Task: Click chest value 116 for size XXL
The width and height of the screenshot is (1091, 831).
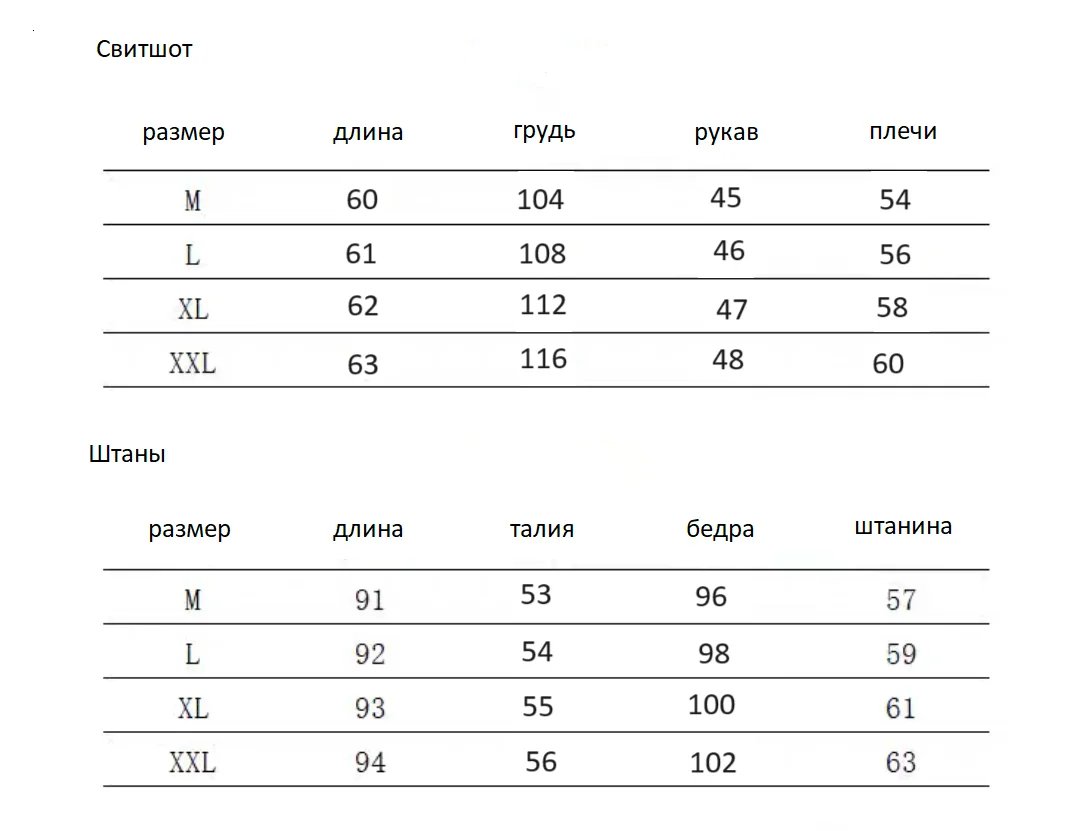Action: [x=543, y=359]
